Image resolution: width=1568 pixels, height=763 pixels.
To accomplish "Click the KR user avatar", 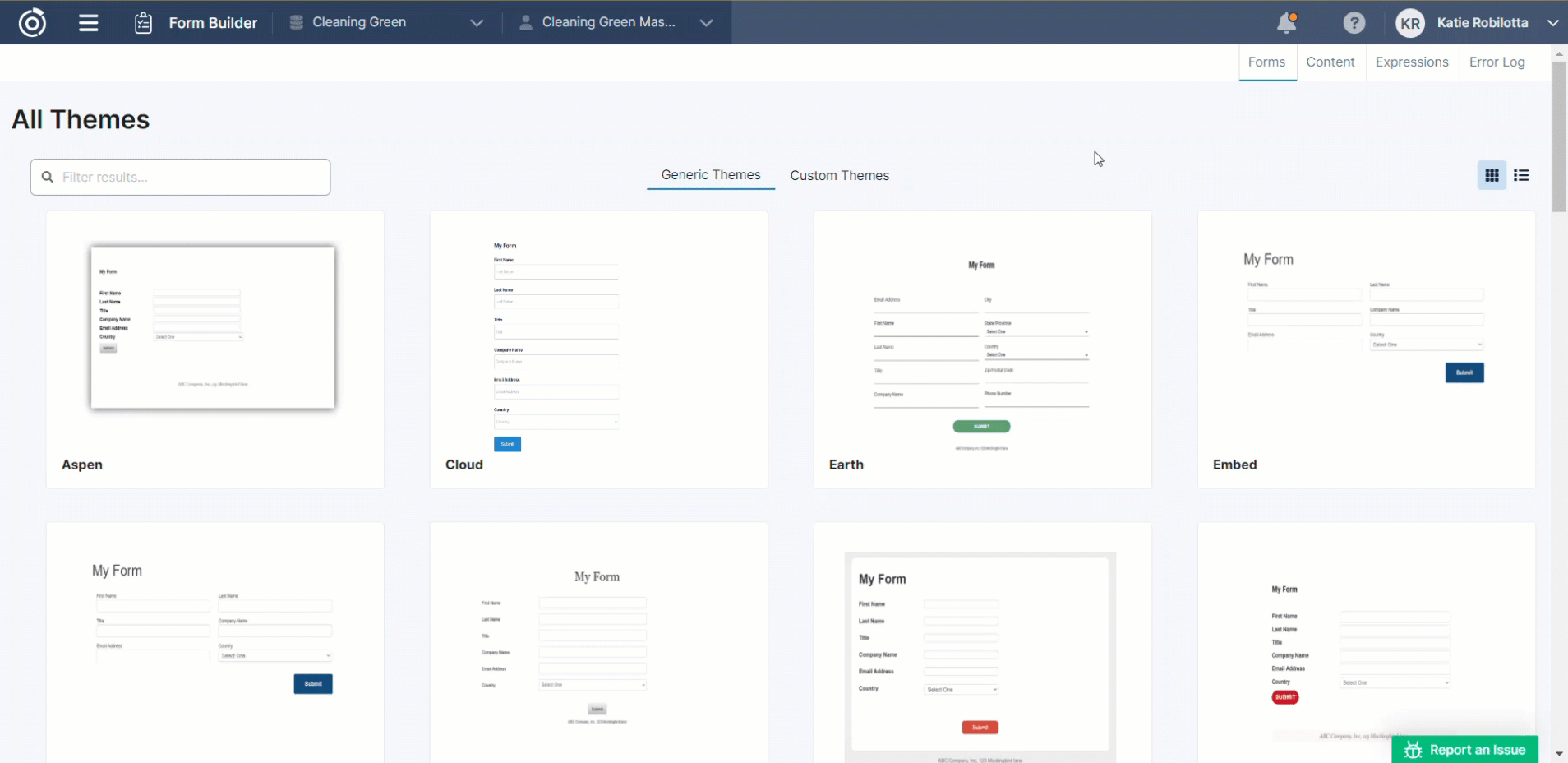I will point(1409,23).
